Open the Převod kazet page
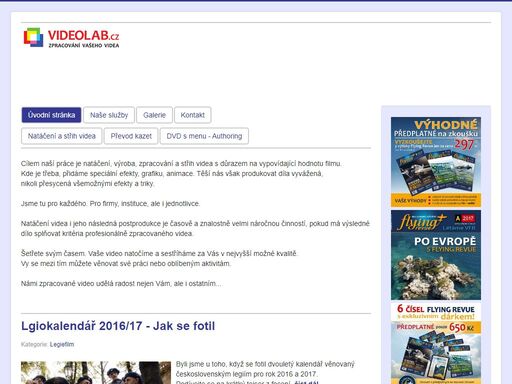 [131, 136]
